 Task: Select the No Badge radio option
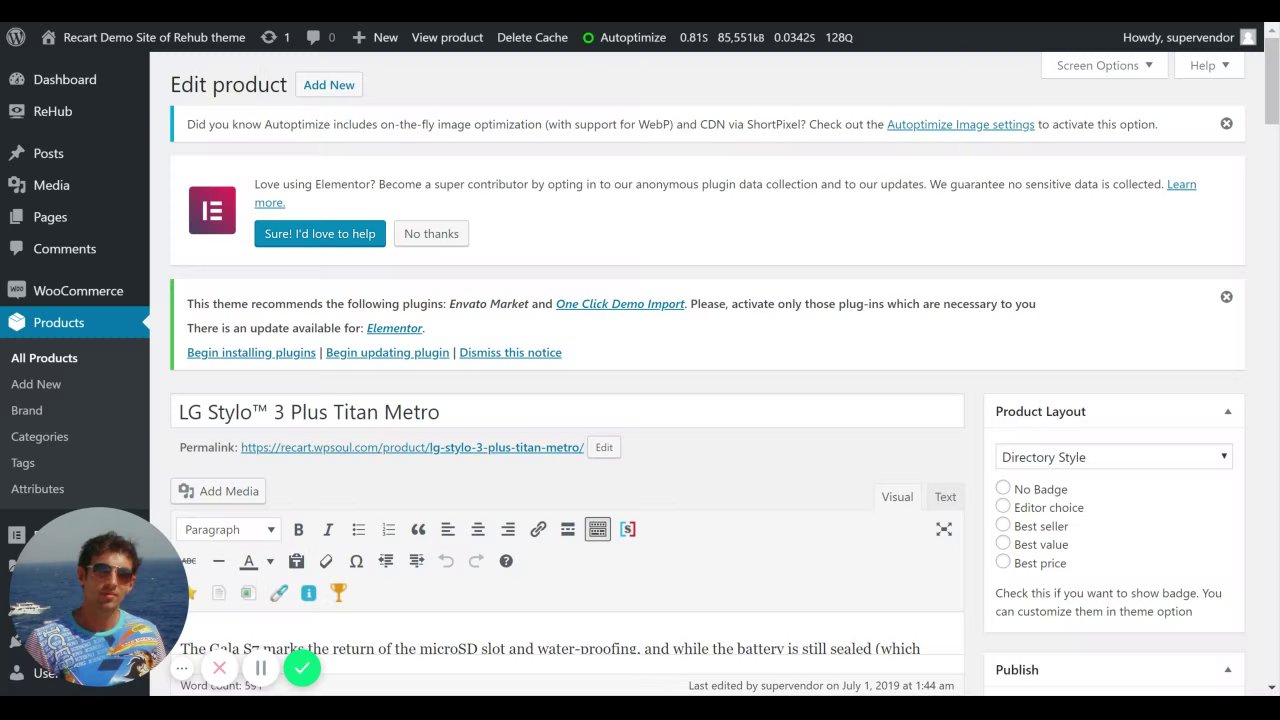1003,488
